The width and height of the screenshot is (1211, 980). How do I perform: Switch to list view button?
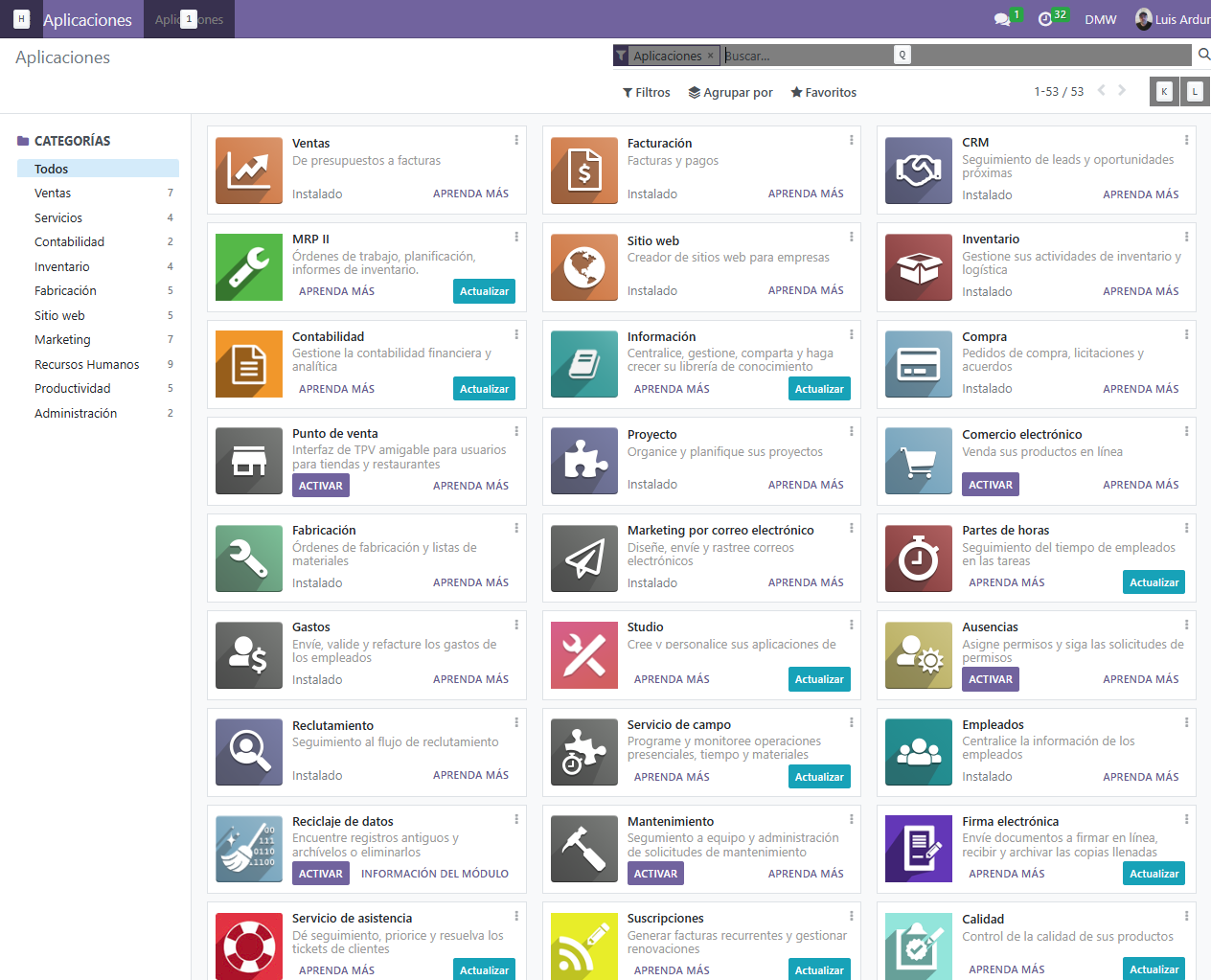(x=1195, y=92)
